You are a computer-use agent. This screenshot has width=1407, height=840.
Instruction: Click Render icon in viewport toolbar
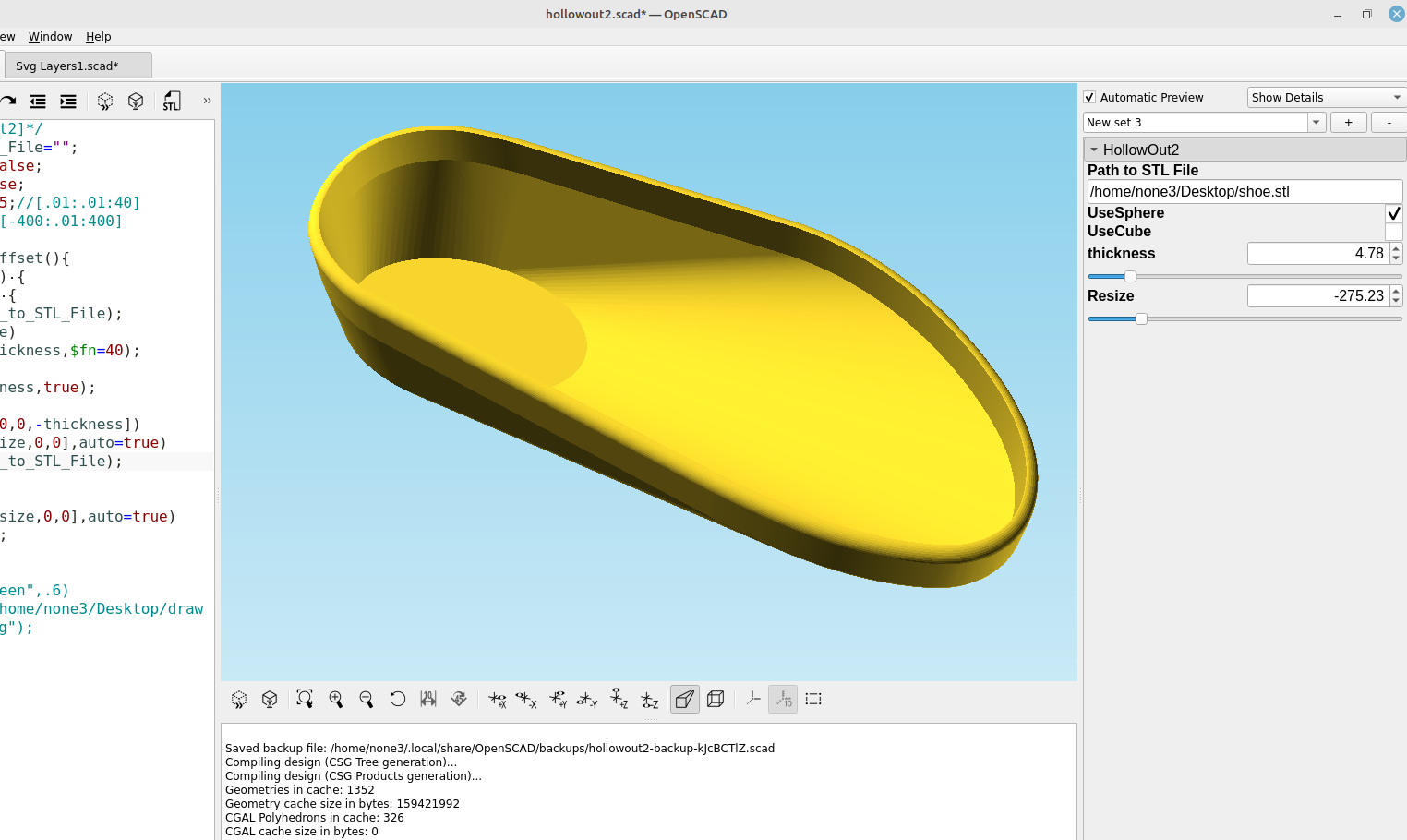(x=270, y=700)
